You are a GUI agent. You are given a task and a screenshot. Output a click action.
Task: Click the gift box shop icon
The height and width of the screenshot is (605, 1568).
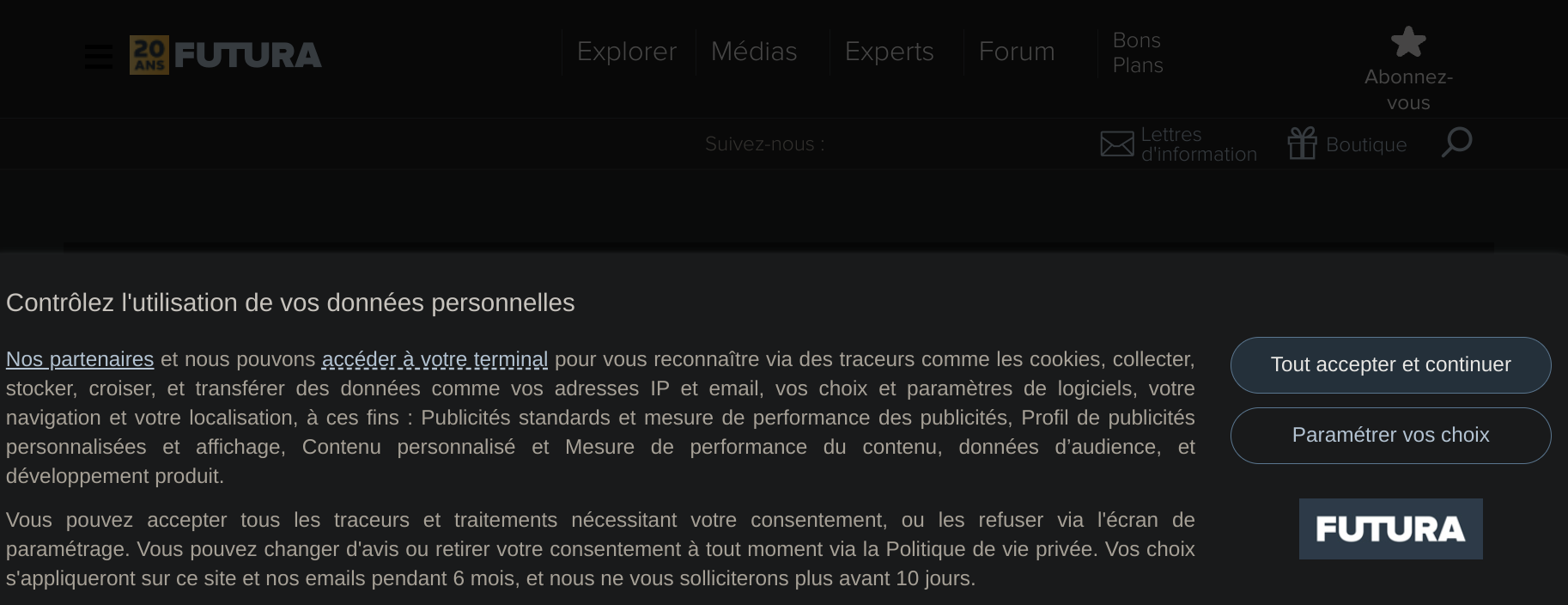1302,144
